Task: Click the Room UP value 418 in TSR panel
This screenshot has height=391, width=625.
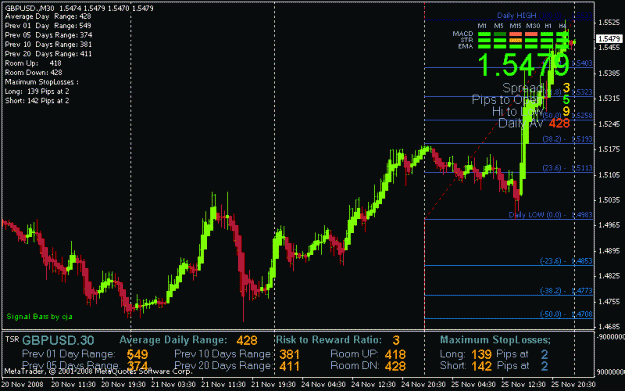Action: (x=395, y=354)
